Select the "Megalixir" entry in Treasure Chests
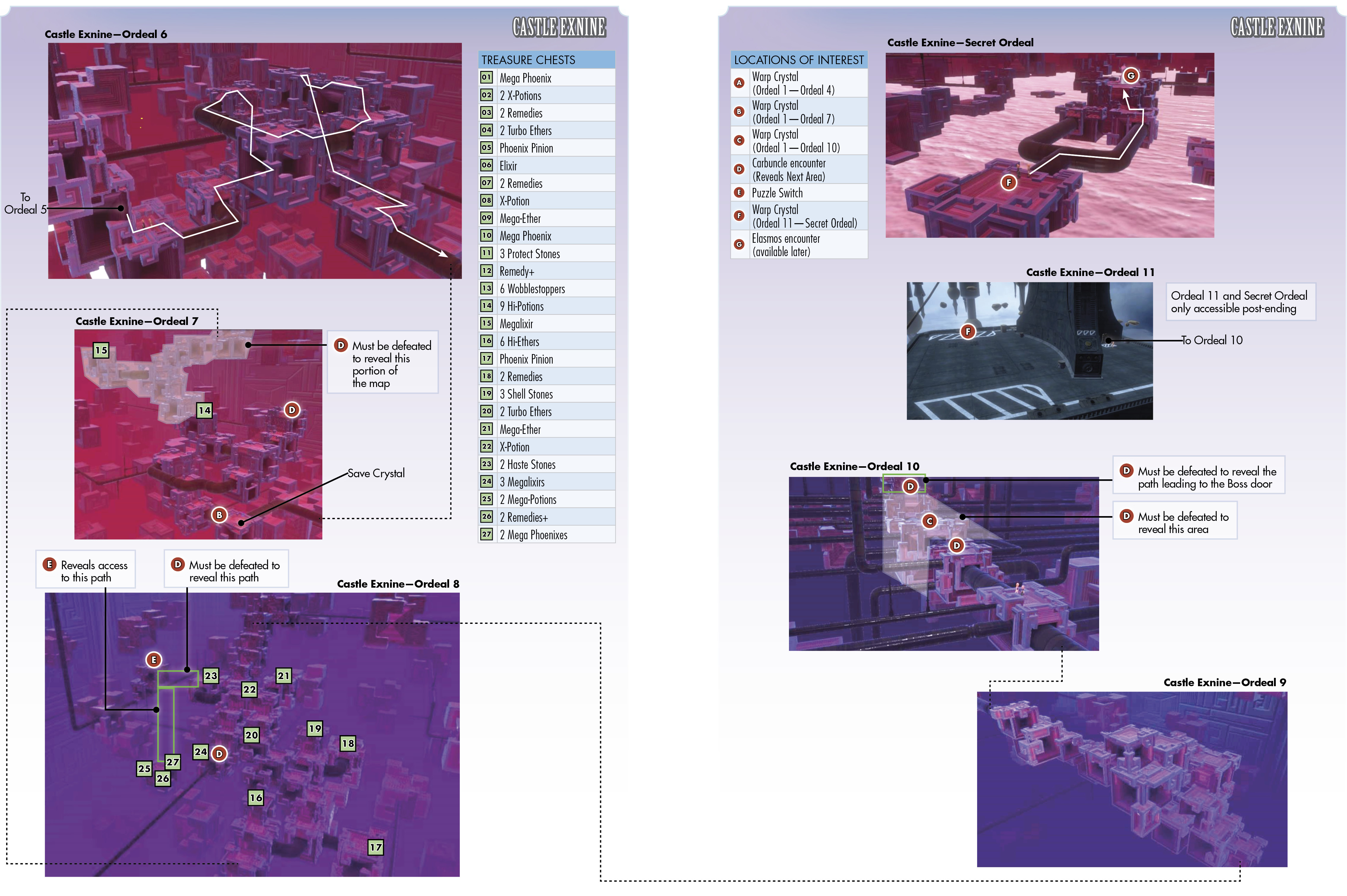The image size is (1347, 896). tap(547, 324)
